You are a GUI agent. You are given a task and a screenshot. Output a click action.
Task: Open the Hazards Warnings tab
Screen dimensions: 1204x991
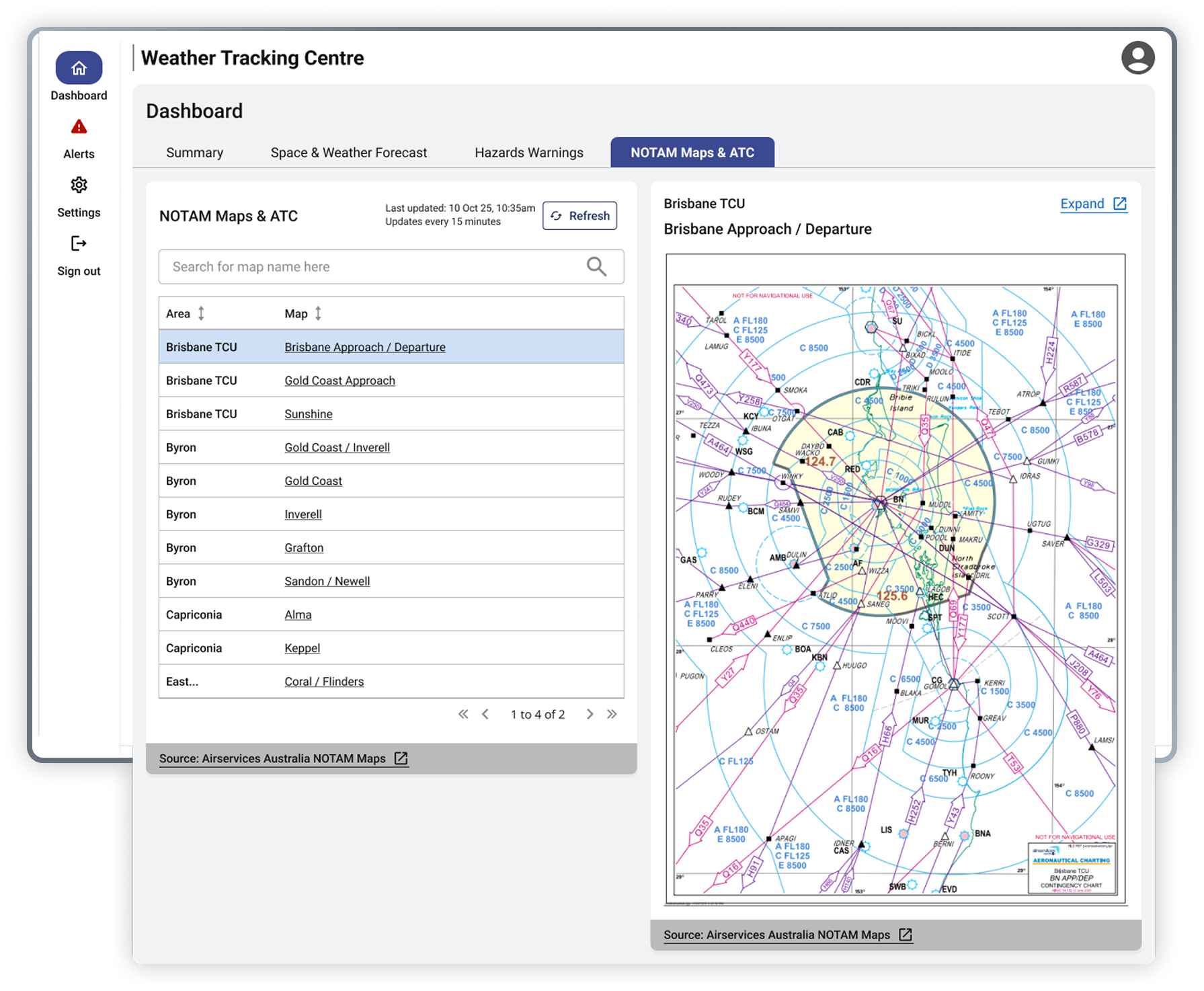tap(528, 153)
